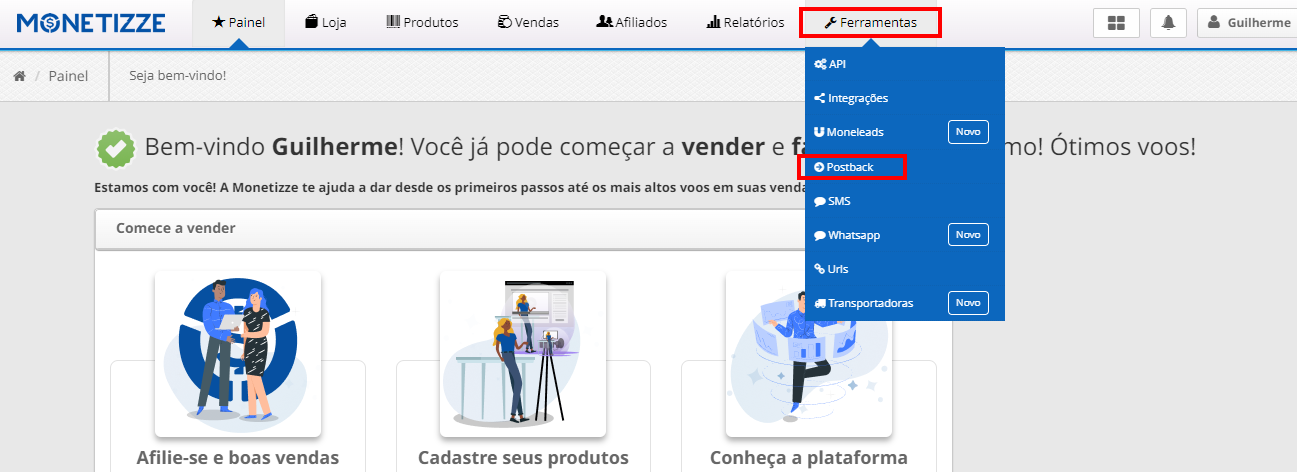Viewport: 1297px width, 472px height.
Task: Click the Afilie-se illustration thumbnail
Action: [x=238, y=354]
